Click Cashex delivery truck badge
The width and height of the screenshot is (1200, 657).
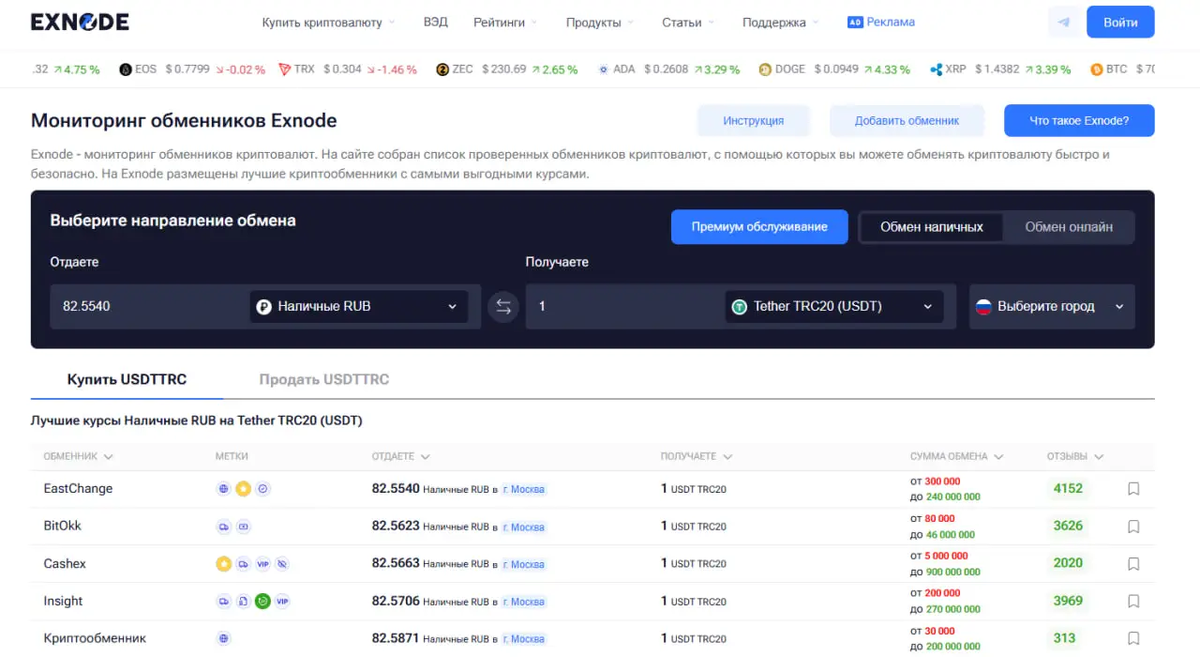[243, 564]
